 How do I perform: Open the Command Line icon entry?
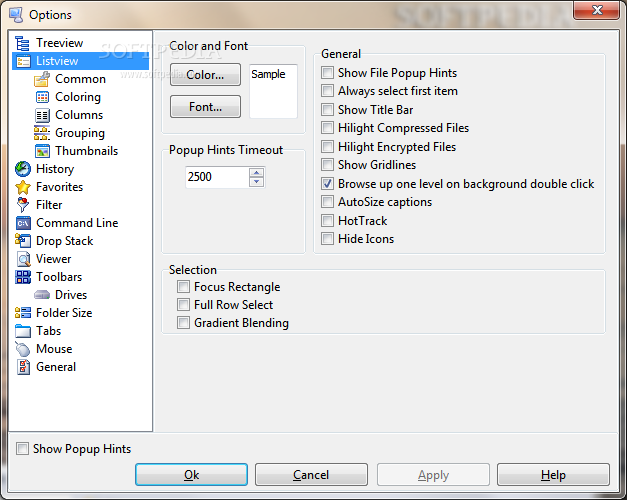point(22,223)
